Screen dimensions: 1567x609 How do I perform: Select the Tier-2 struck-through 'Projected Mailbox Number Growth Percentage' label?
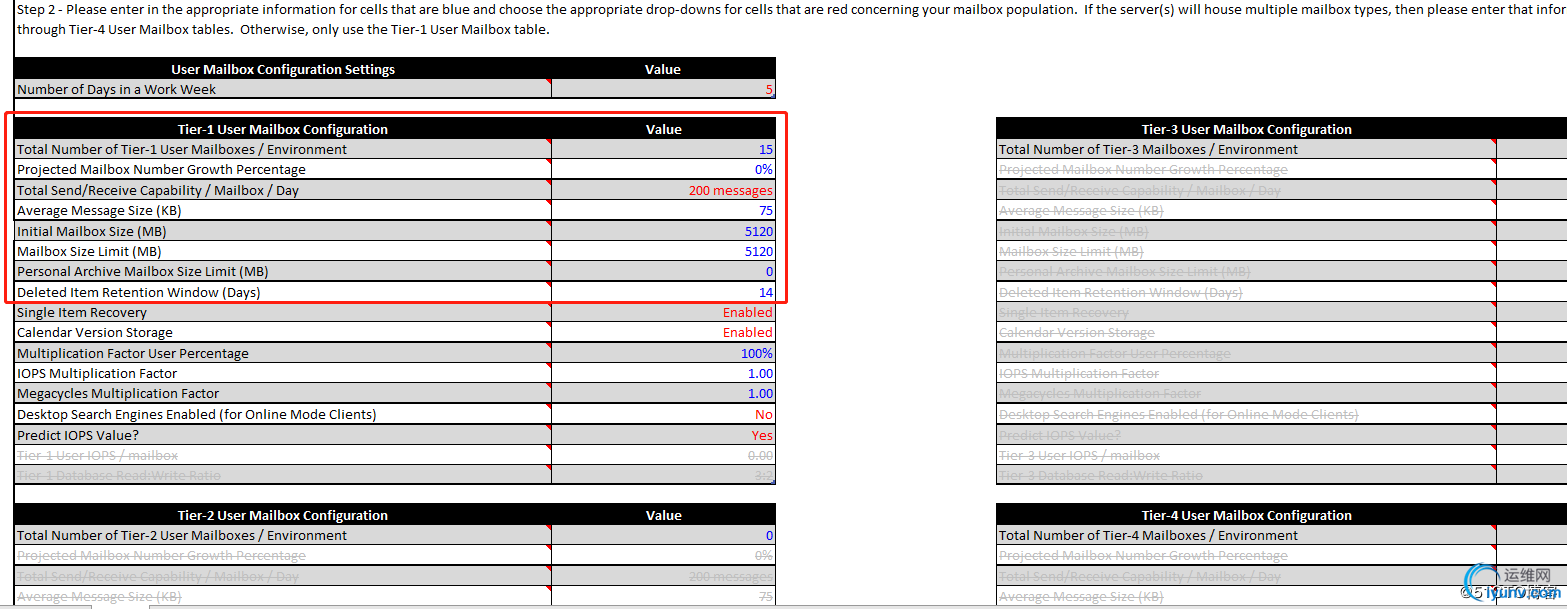161,556
